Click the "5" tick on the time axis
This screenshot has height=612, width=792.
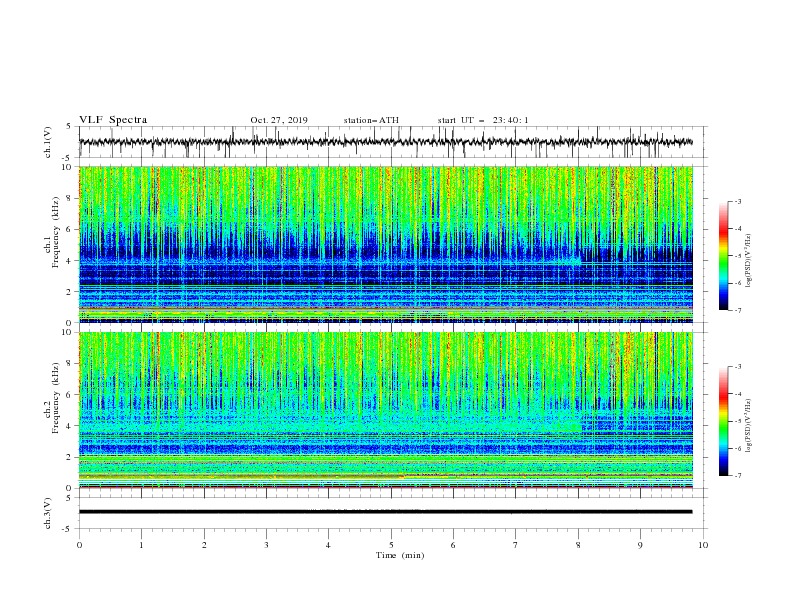(x=391, y=545)
